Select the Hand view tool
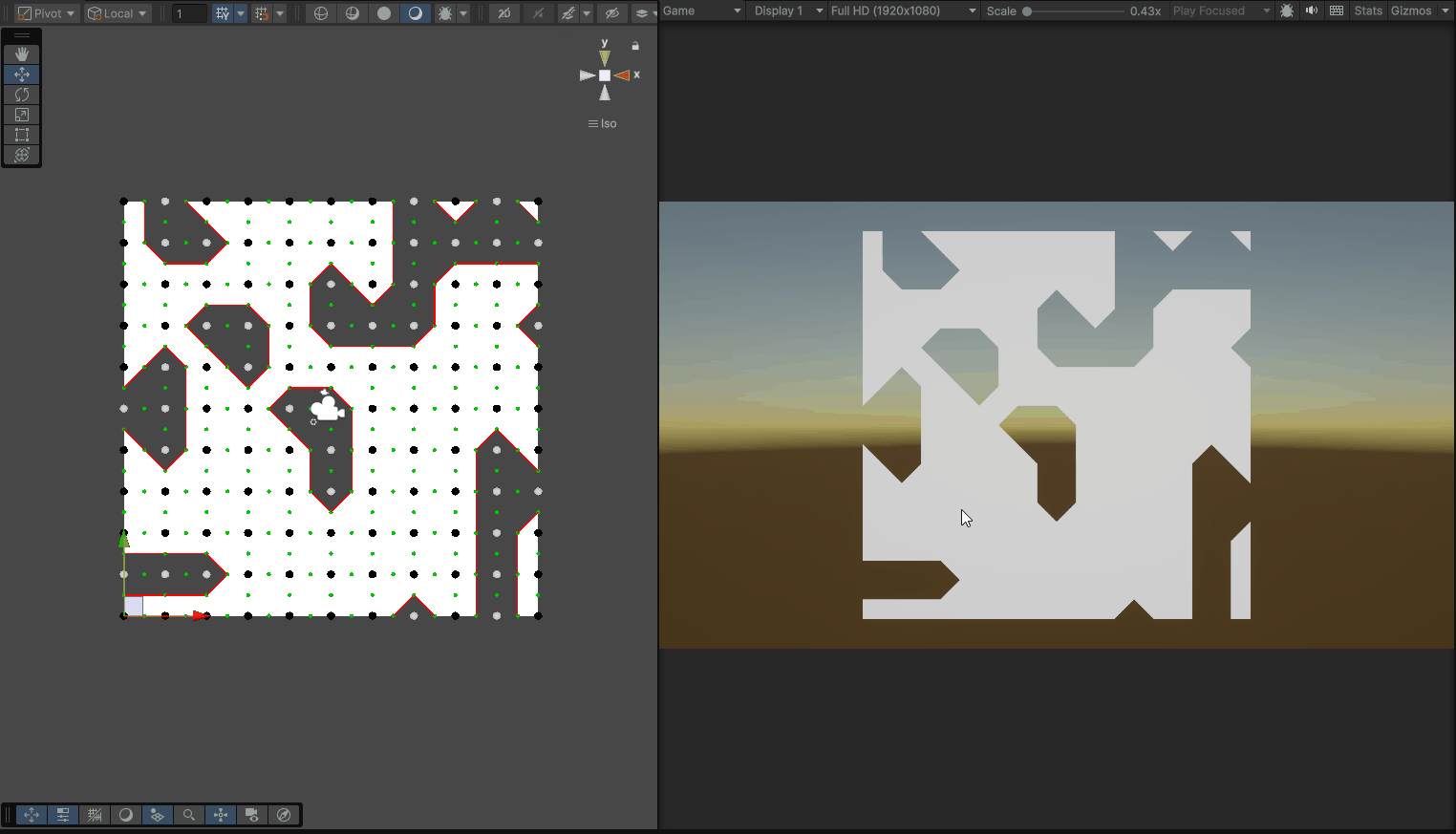The width and height of the screenshot is (1456, 834). [x=22, y=54]
